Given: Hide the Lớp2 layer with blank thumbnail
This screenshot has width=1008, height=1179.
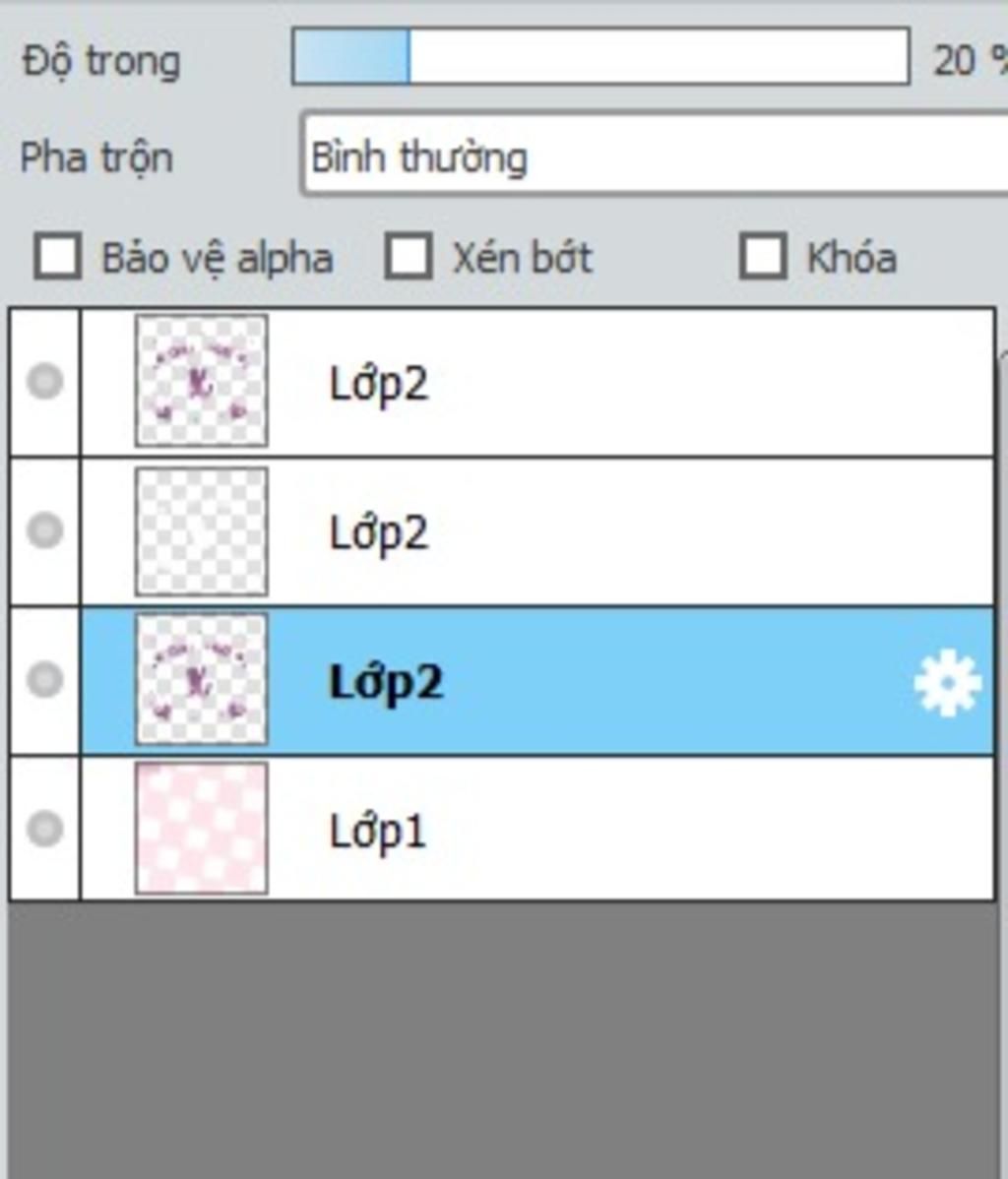Looking at the screenshot, I should tap(45, 530).
